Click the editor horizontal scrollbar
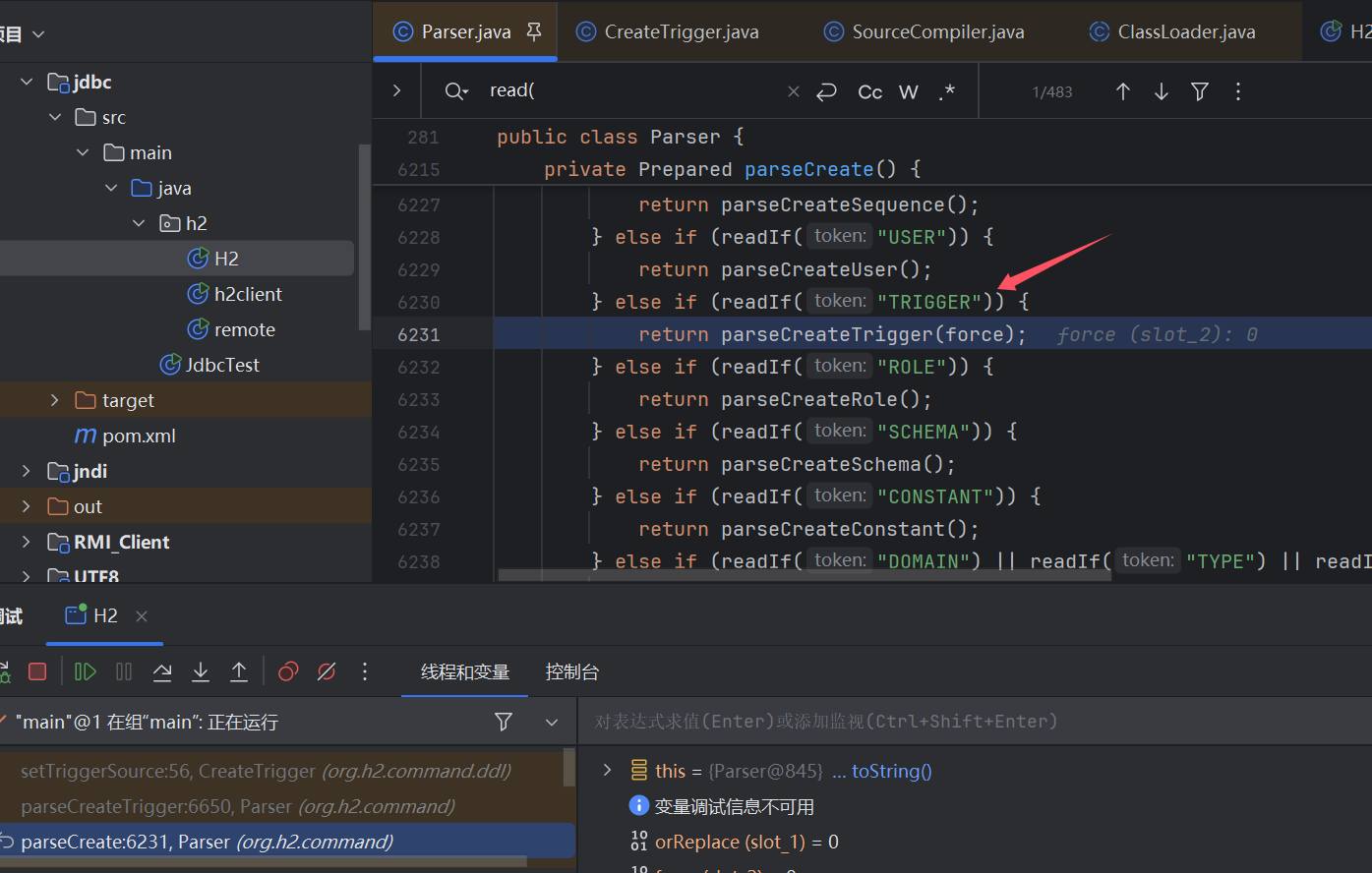 click(805, 575)
